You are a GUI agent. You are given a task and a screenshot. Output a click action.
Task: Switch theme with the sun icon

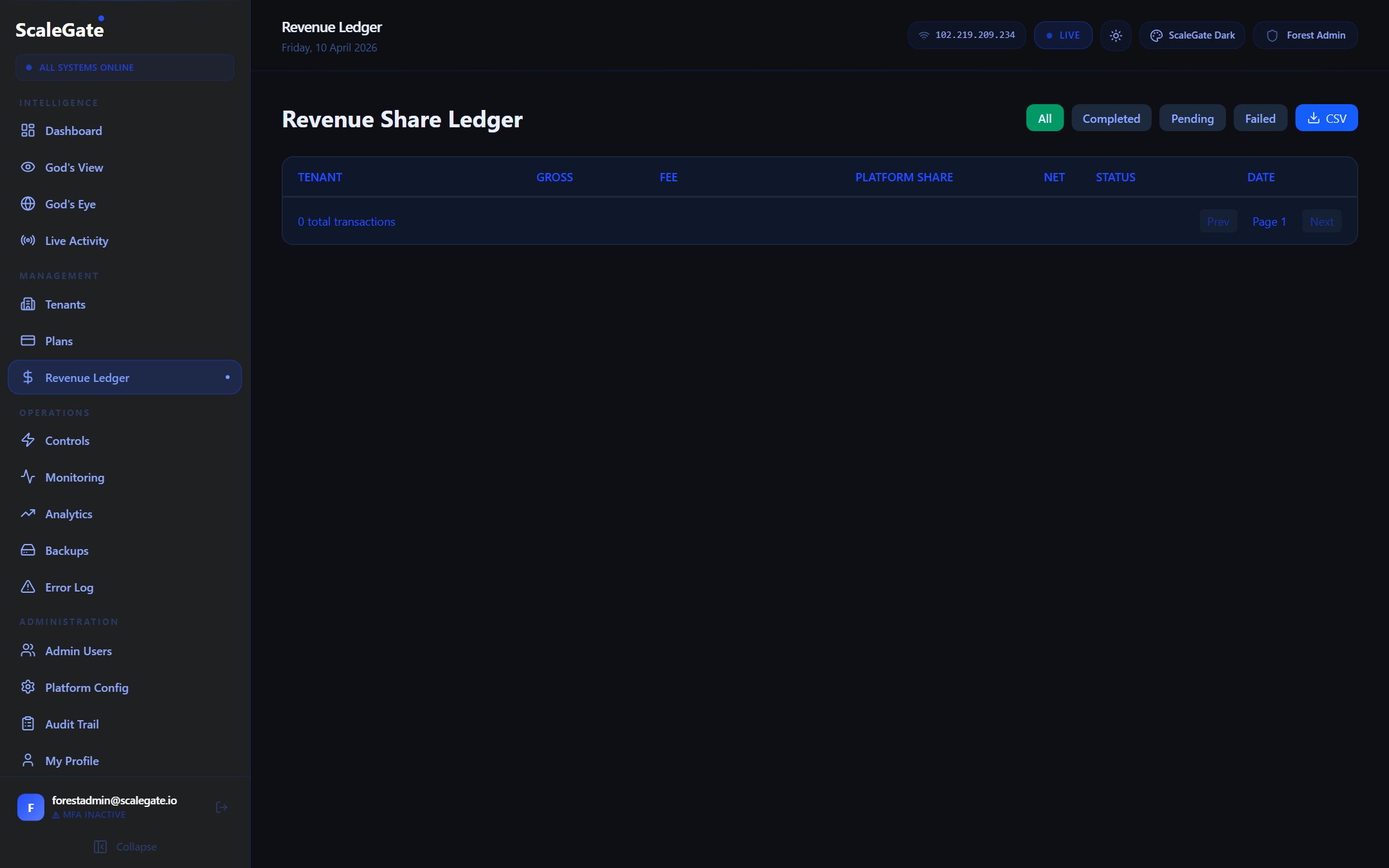1116,35
